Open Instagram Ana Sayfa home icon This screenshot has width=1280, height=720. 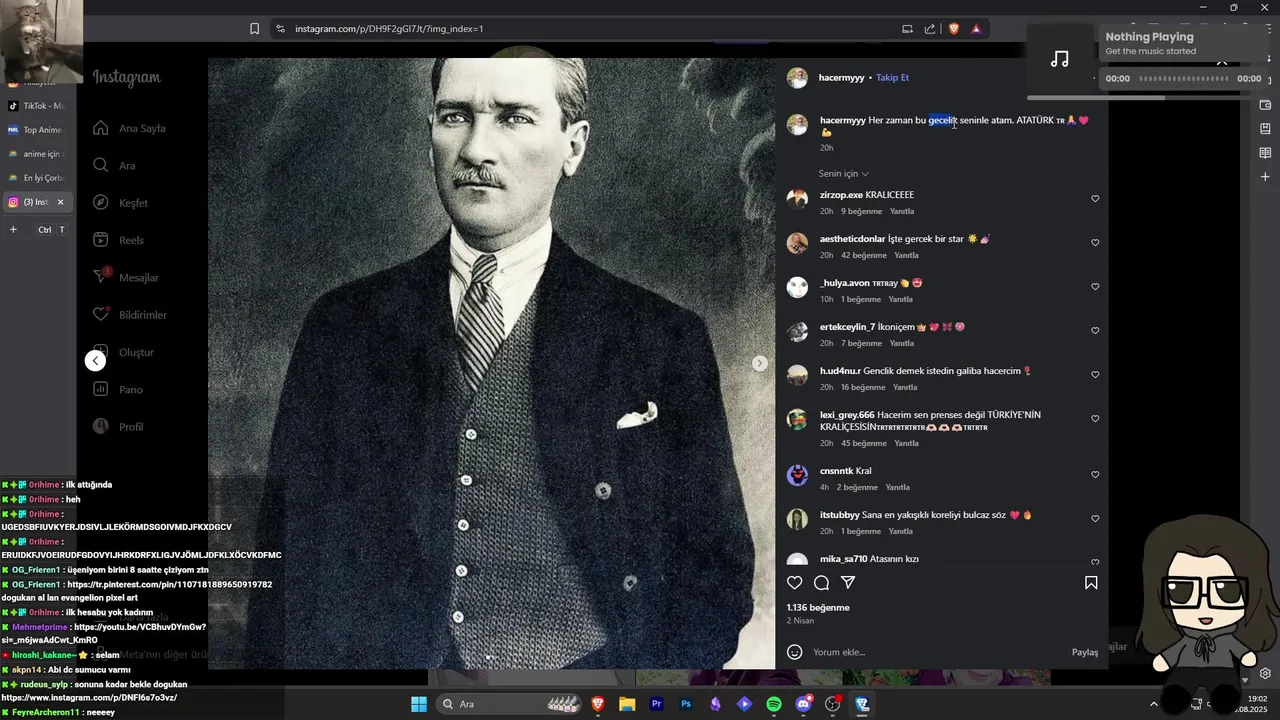101,128
